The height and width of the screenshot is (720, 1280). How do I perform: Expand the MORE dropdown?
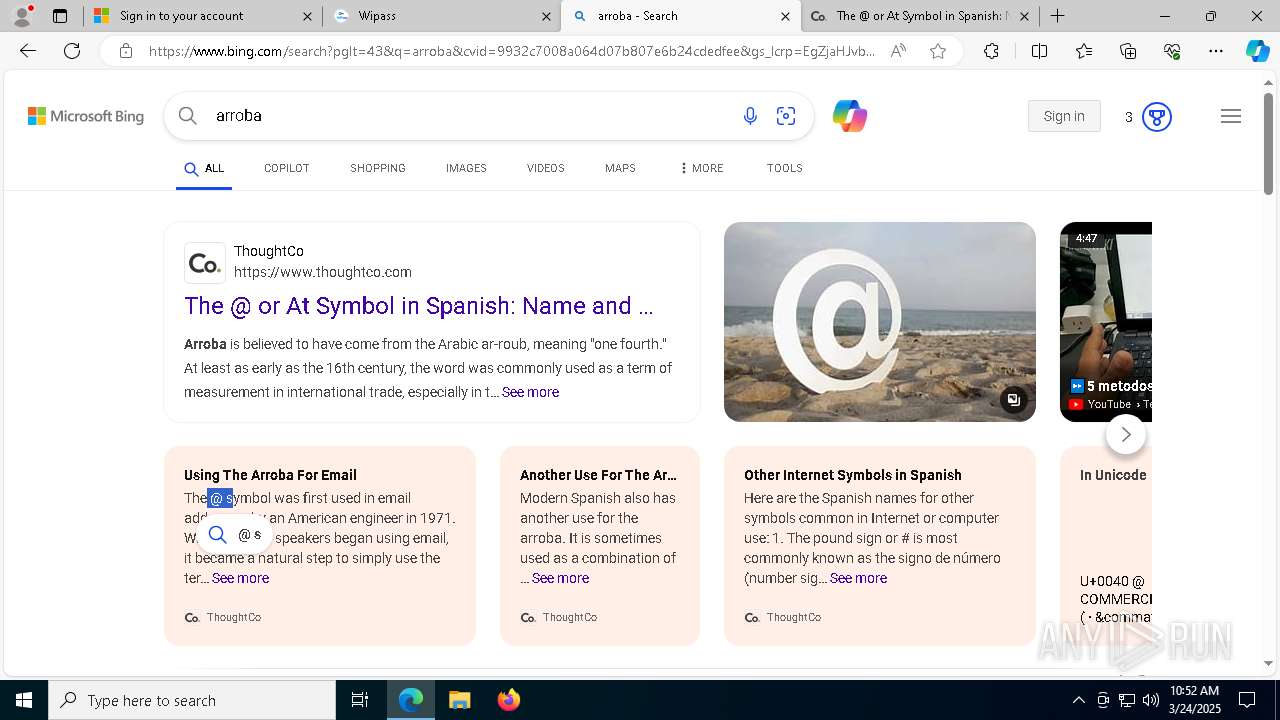click(701, 169)
